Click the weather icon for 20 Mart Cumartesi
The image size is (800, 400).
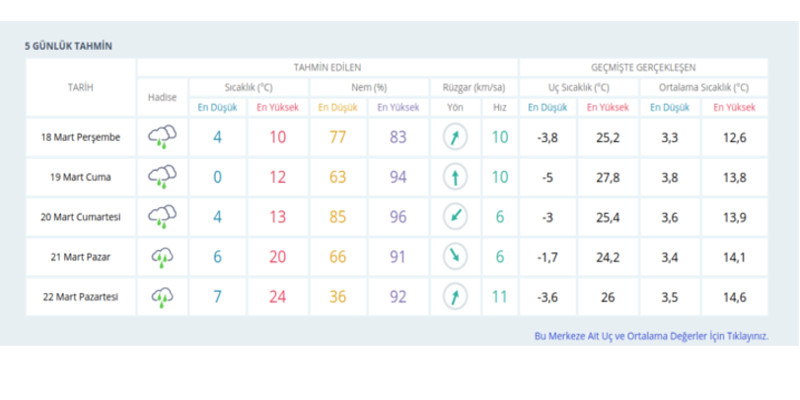click(x=162, y=216)
